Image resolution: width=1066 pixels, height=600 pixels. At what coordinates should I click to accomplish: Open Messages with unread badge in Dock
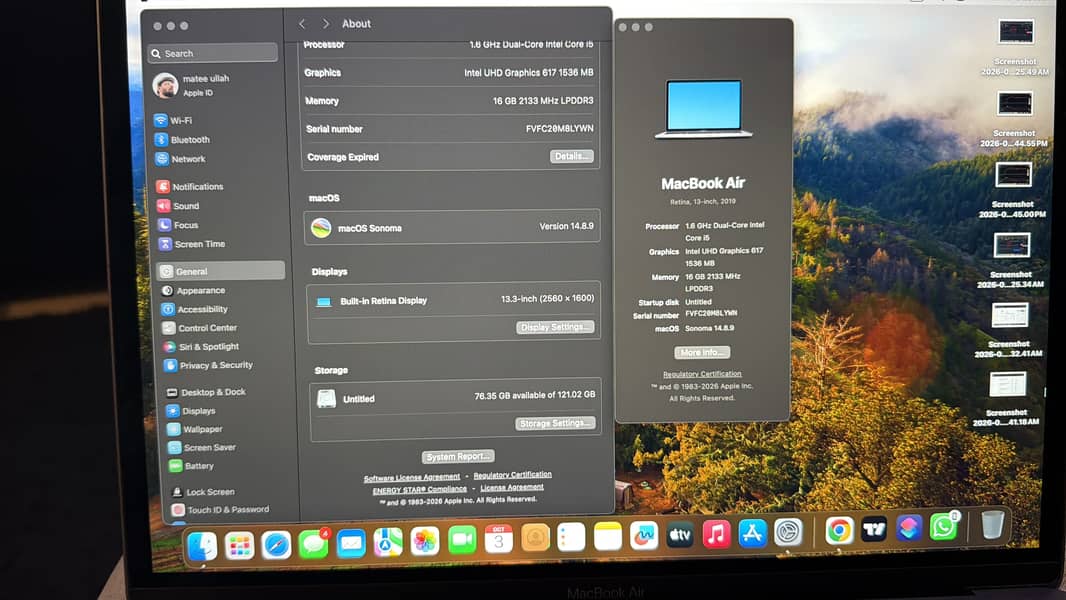pyautogui.click(x=313, y=544)
